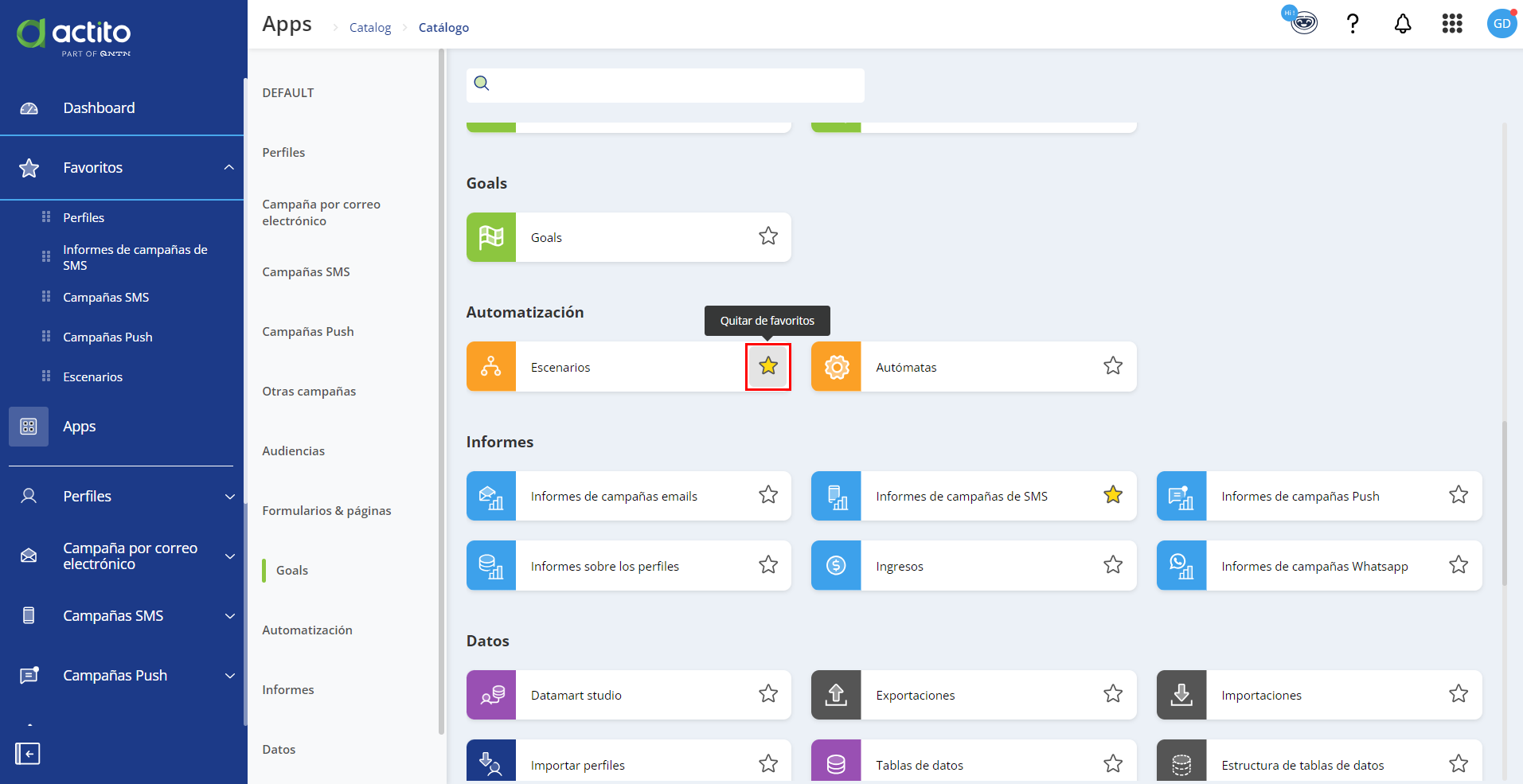Open the notifications bell
This screenshot has height=784, width=1523.
coord(1403,24)
